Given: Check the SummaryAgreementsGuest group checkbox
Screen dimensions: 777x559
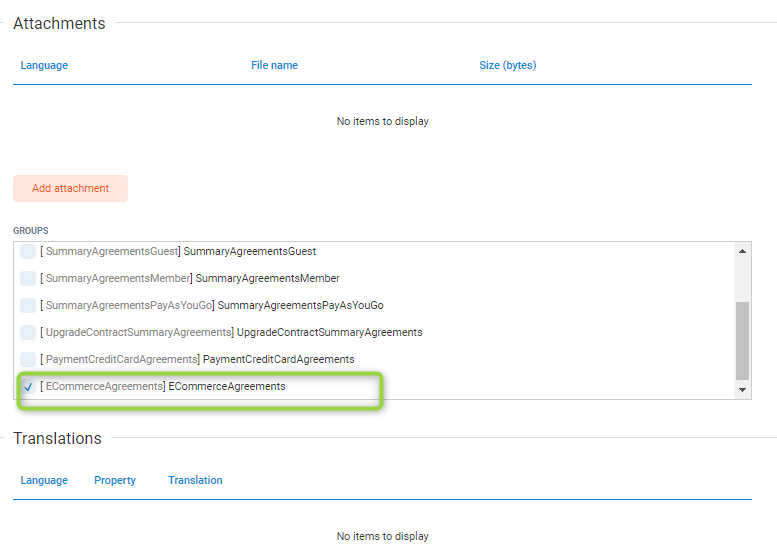Looking at the screenshot, I should click(28, 252).
